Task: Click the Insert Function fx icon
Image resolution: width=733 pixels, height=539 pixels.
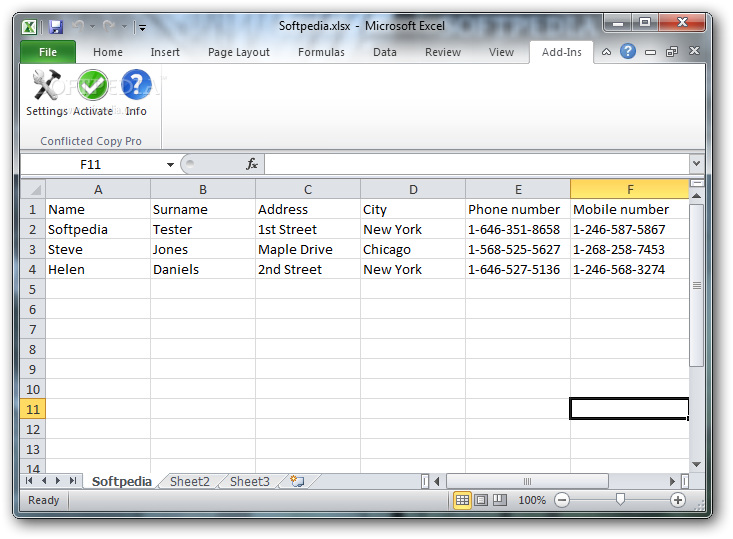Action: coord(252,164)
